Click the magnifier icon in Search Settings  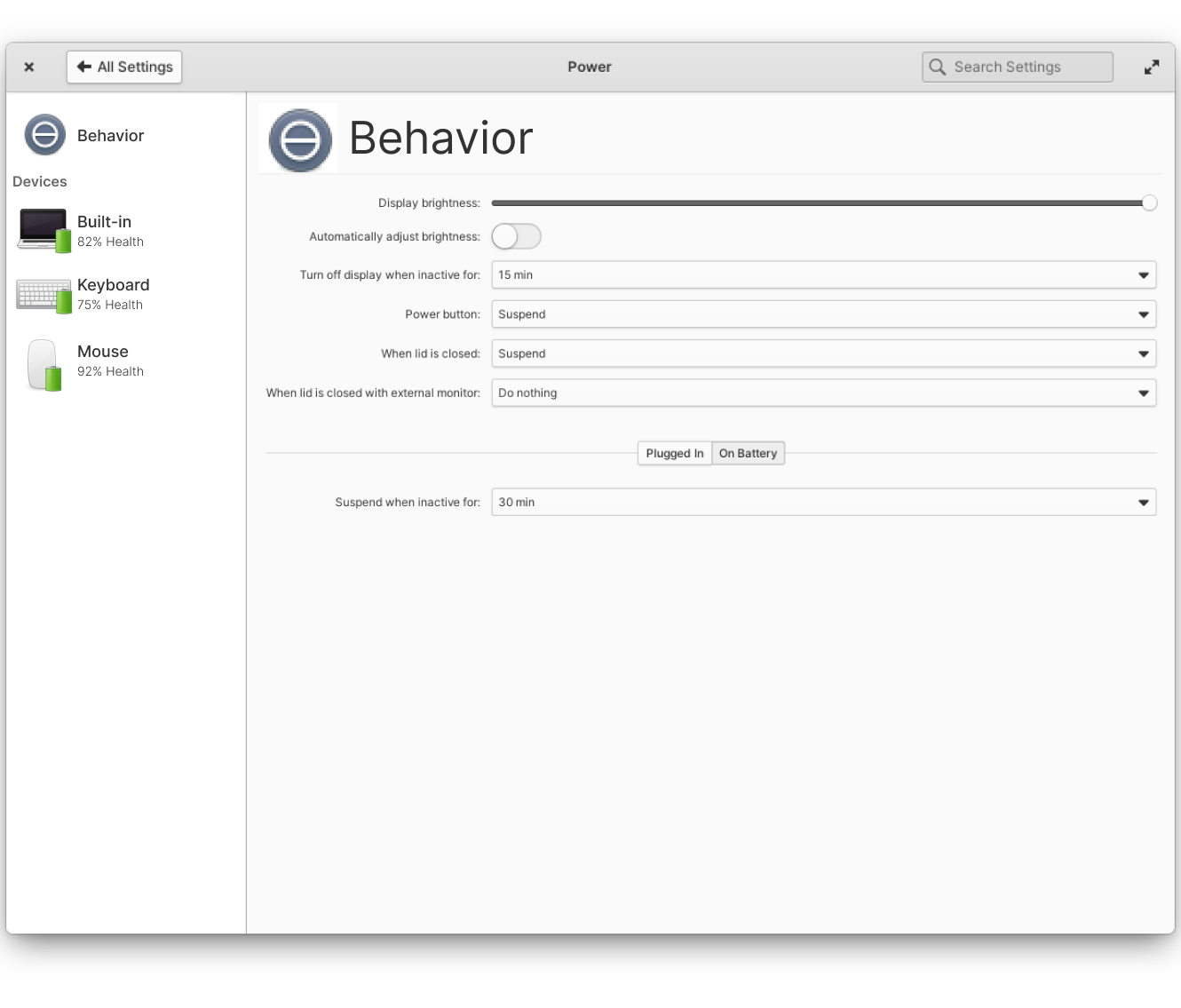point(938,67)
